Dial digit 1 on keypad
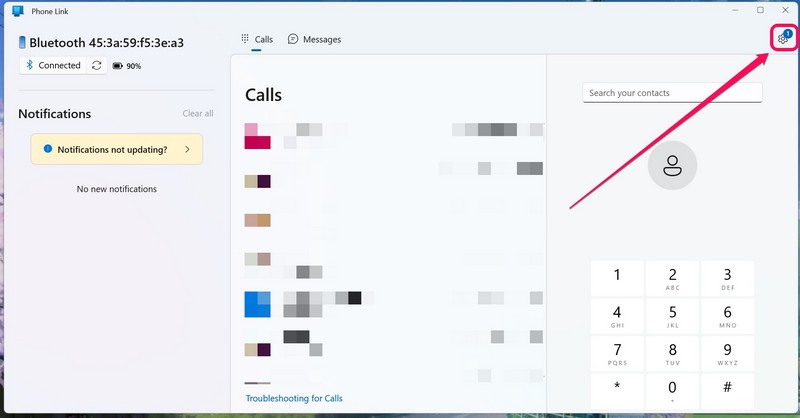 pos(617,279)
